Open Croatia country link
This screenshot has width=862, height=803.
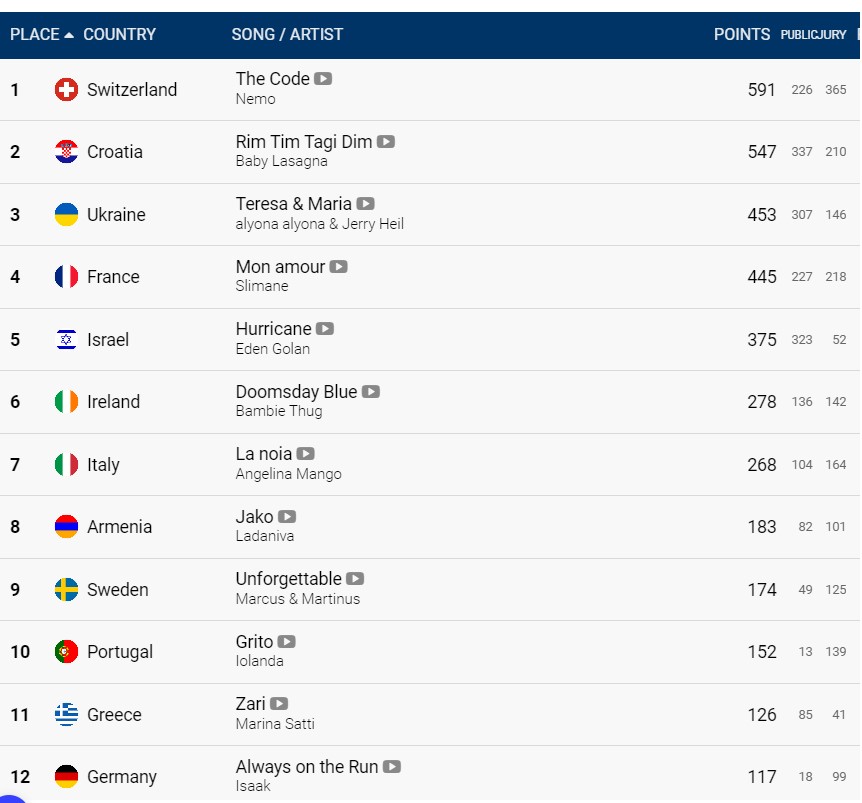coord(115,152)
